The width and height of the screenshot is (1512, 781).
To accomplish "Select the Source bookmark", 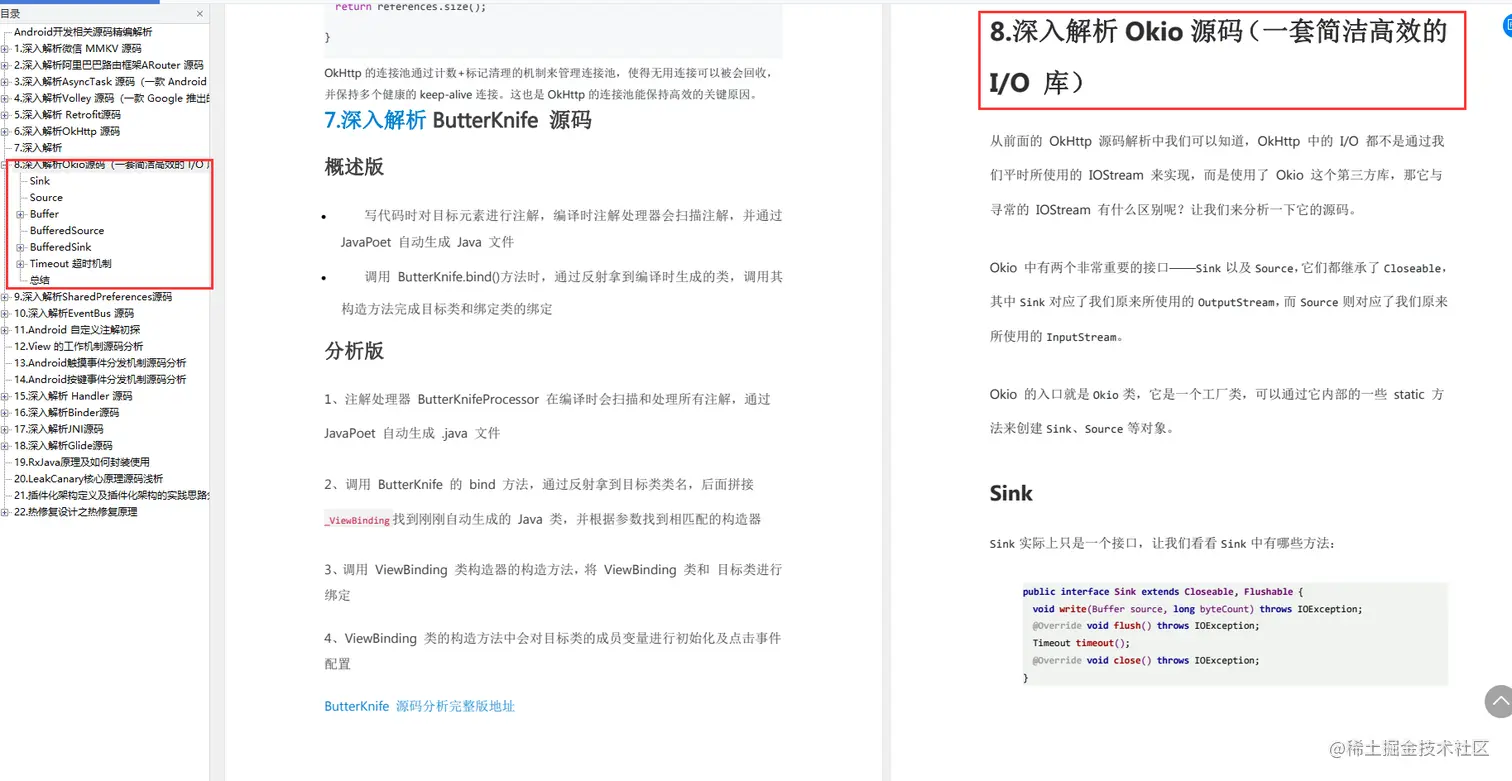I will click(44, 197).
